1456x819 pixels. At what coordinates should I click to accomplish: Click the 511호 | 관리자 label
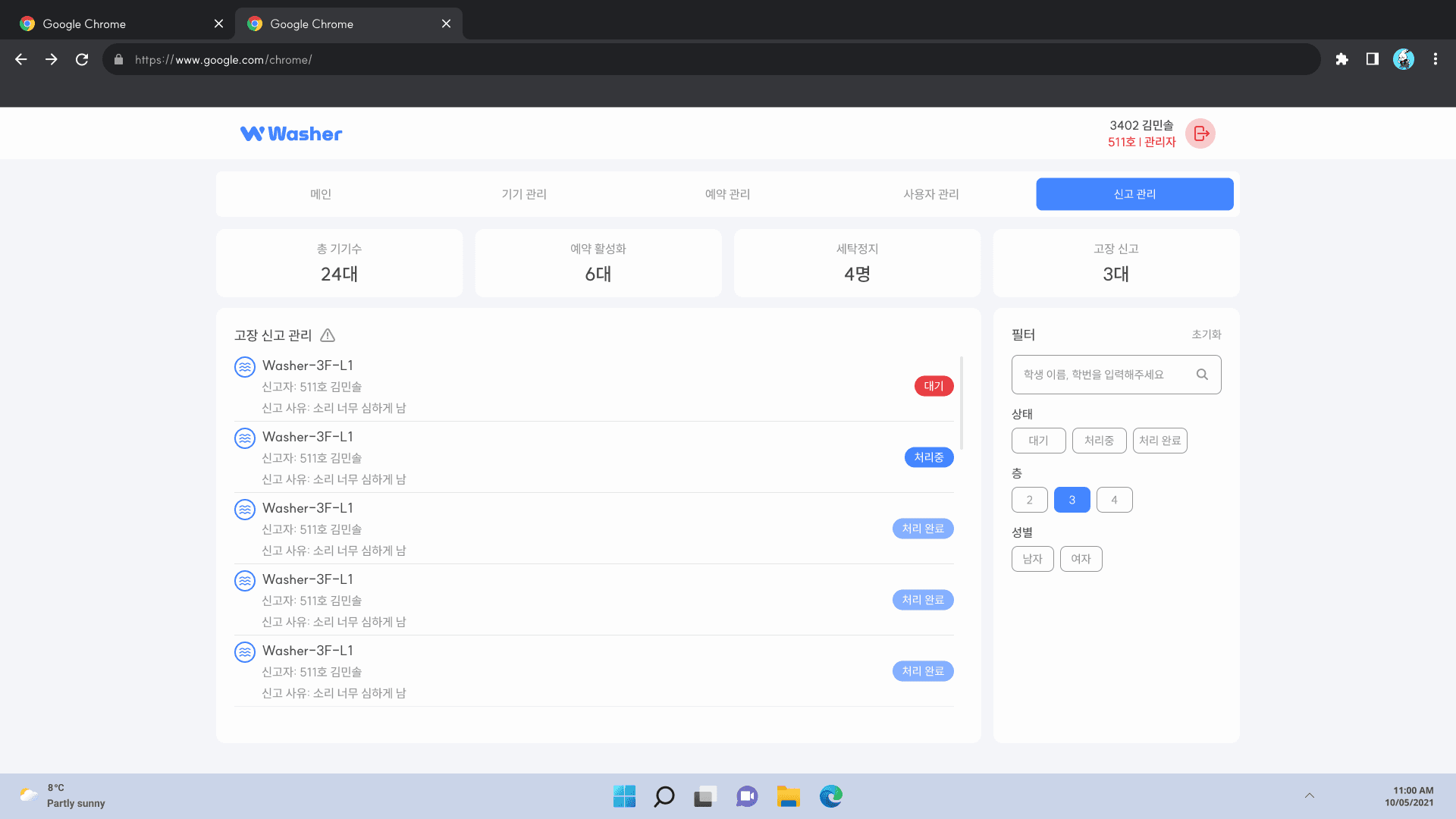(x=1141, y=143)
